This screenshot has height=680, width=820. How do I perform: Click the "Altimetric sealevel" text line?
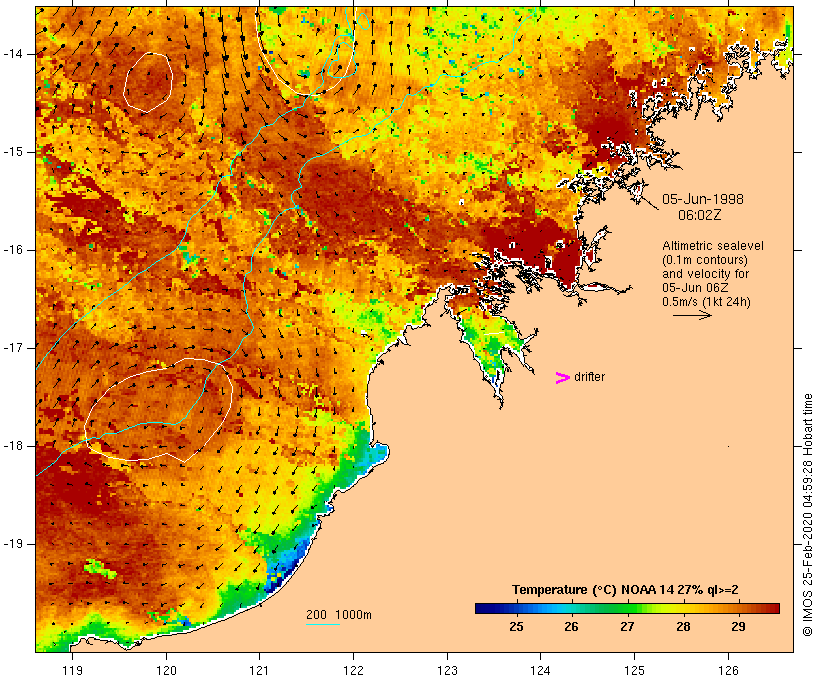coord(713,246)
